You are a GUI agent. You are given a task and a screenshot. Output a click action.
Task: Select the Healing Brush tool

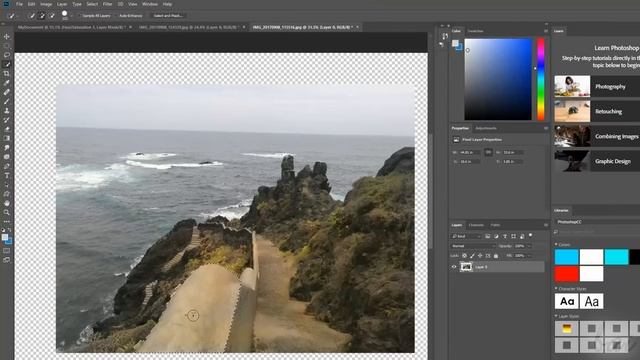pos(7,92)
